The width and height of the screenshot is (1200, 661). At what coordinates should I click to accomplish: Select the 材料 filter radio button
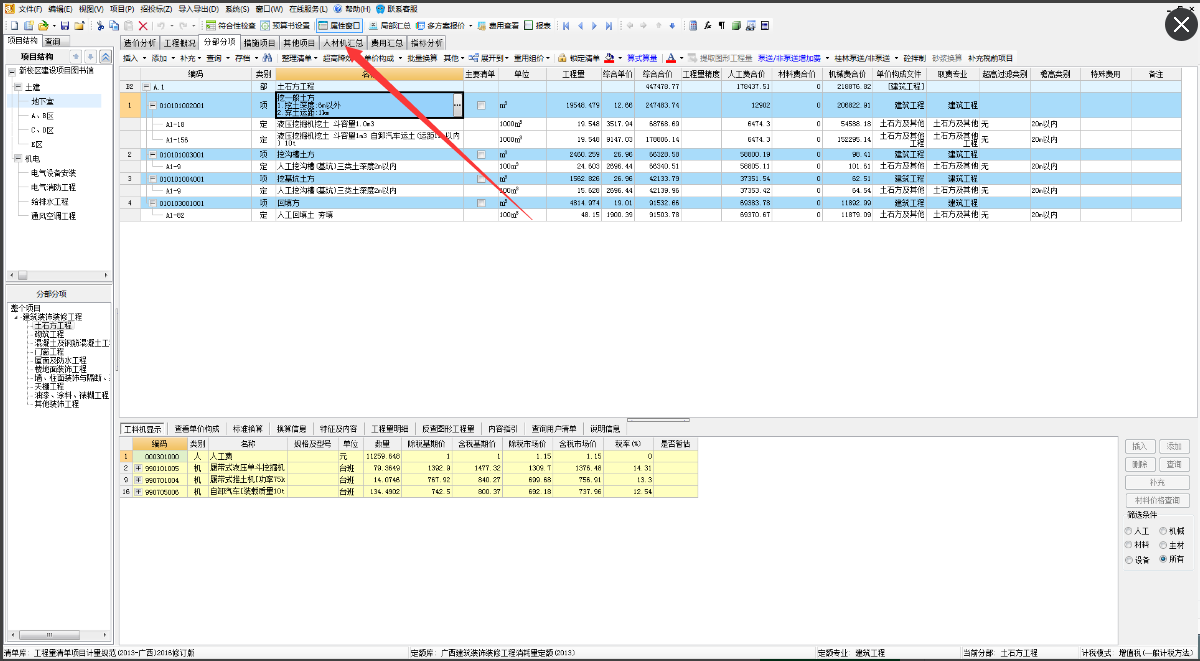(x=1130, y=545)
